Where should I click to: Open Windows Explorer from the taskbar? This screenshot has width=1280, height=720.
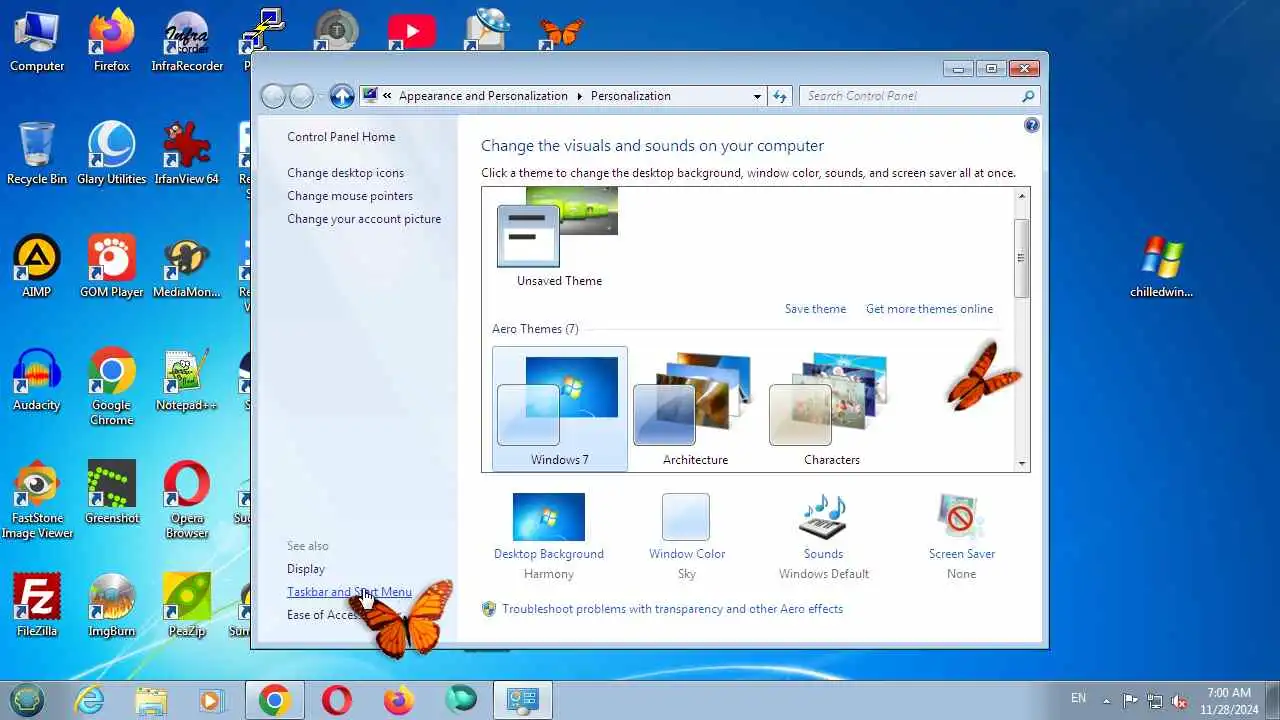click(151, 700)
